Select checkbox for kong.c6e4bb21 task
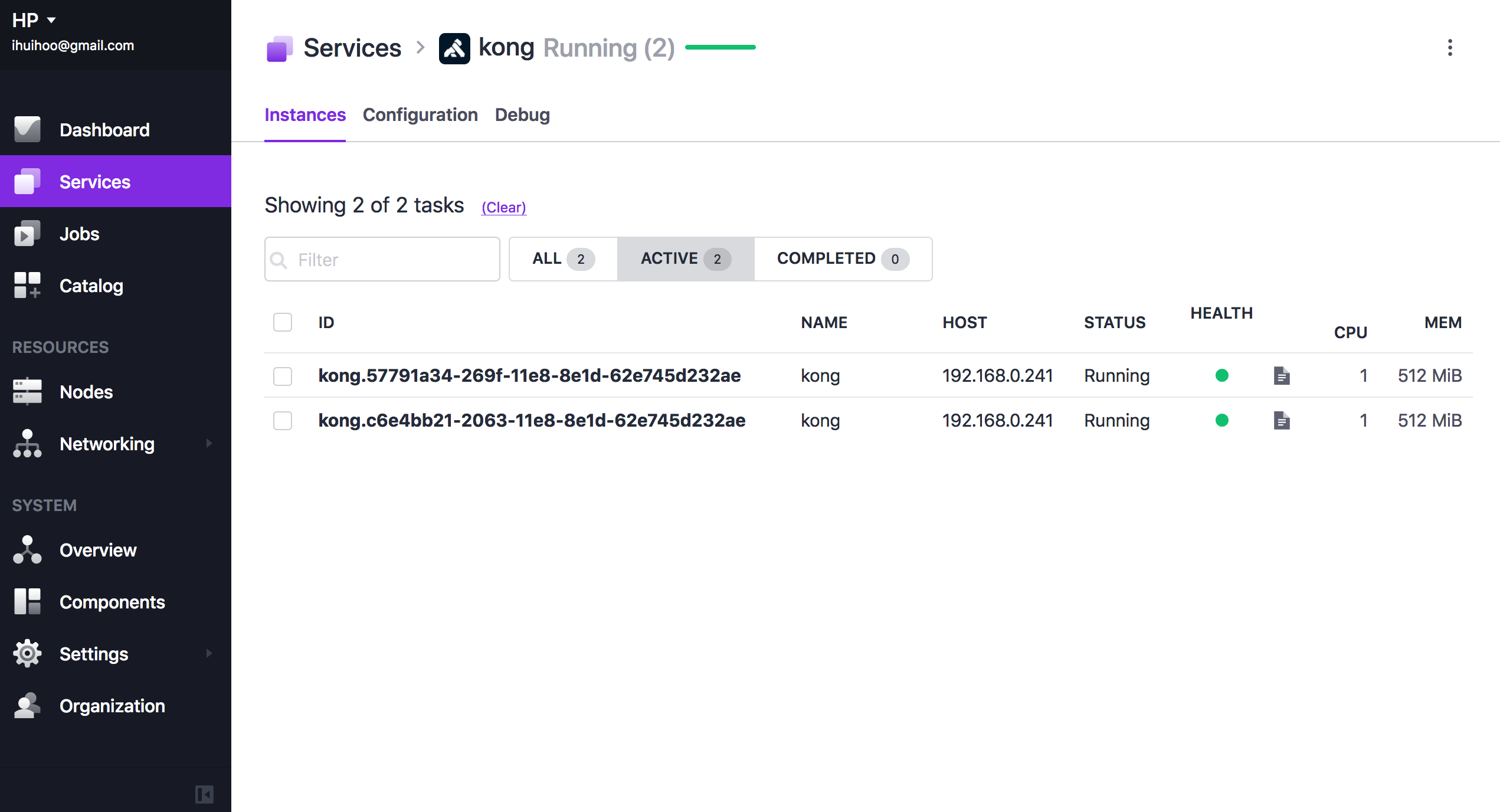Viewport: 1500px width, 812px height. click(x=283, y=421)
